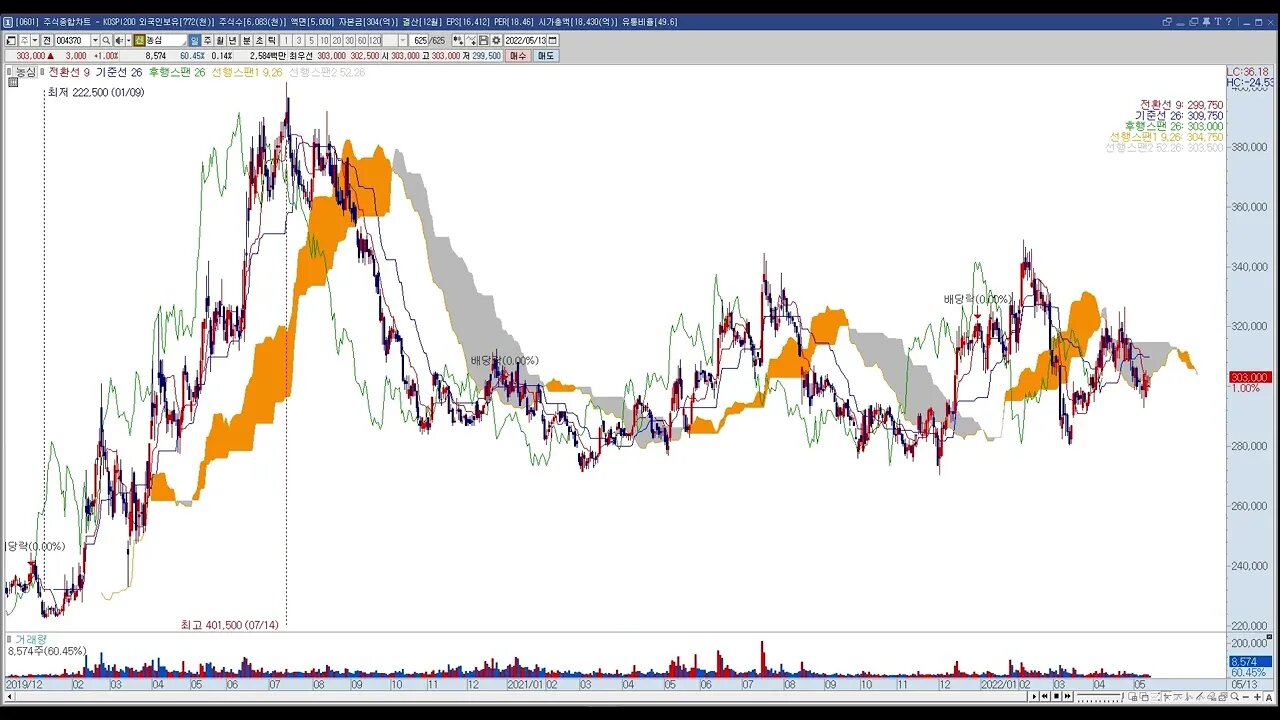
Task: Select weekly (주) chart period
Action: (207, 41)
